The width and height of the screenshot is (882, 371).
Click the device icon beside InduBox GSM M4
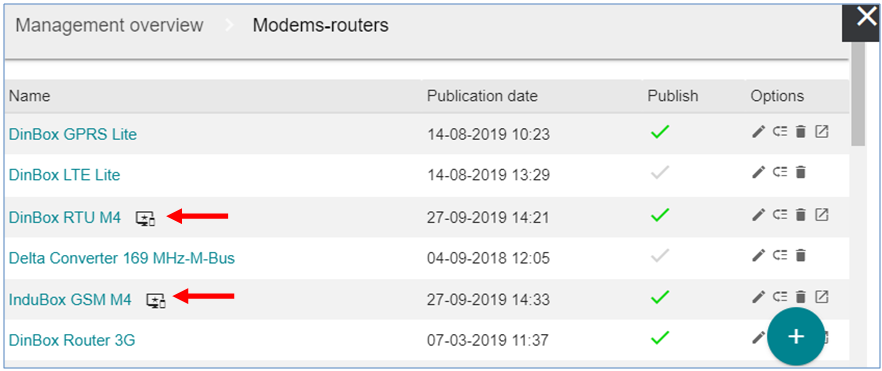pos(156,301)
